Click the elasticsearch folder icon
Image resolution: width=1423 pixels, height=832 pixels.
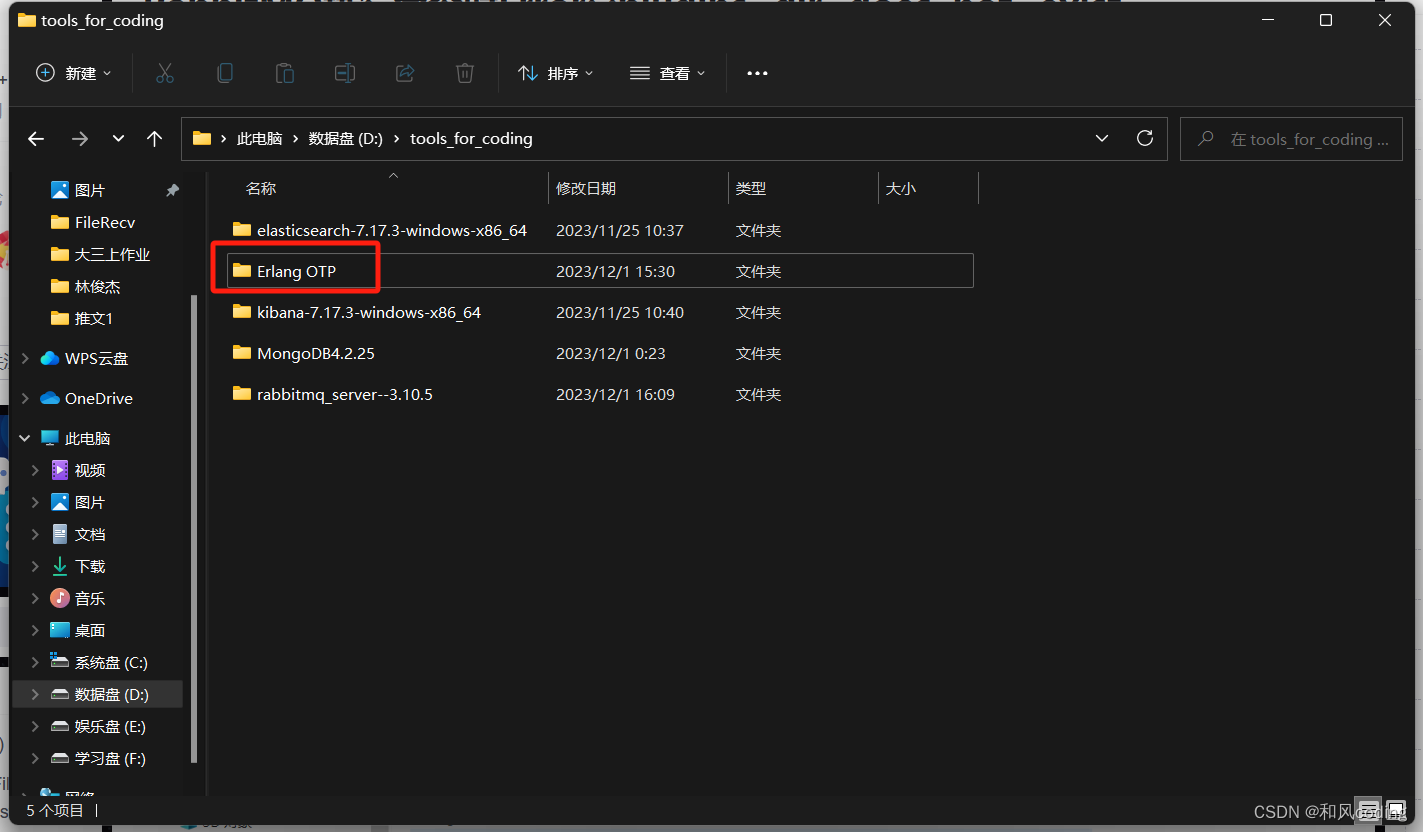[242, 230]
